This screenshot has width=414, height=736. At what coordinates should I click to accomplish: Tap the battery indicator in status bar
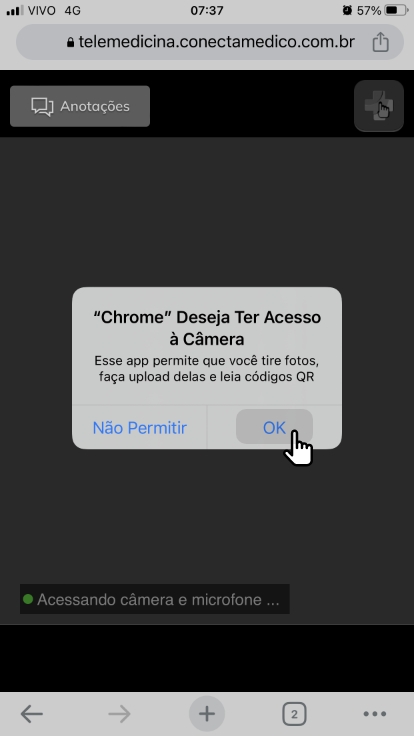click(x=396, y=10)
